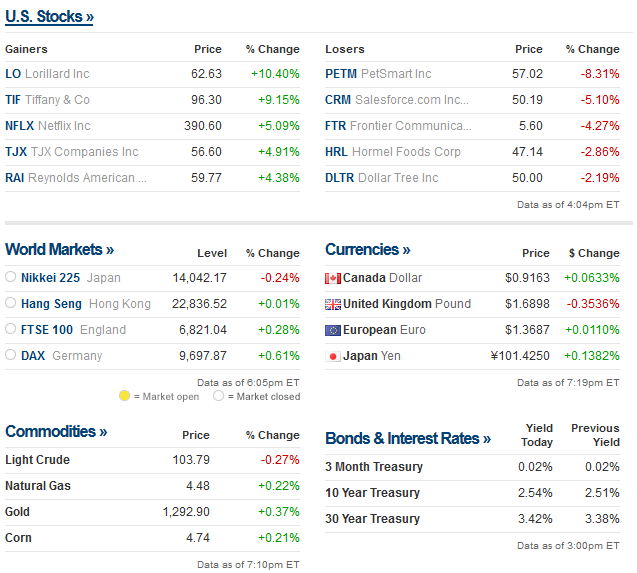Click PetSmart's -8.31% change value
Viewport: 637px width, 573px height.
point(600,74)
